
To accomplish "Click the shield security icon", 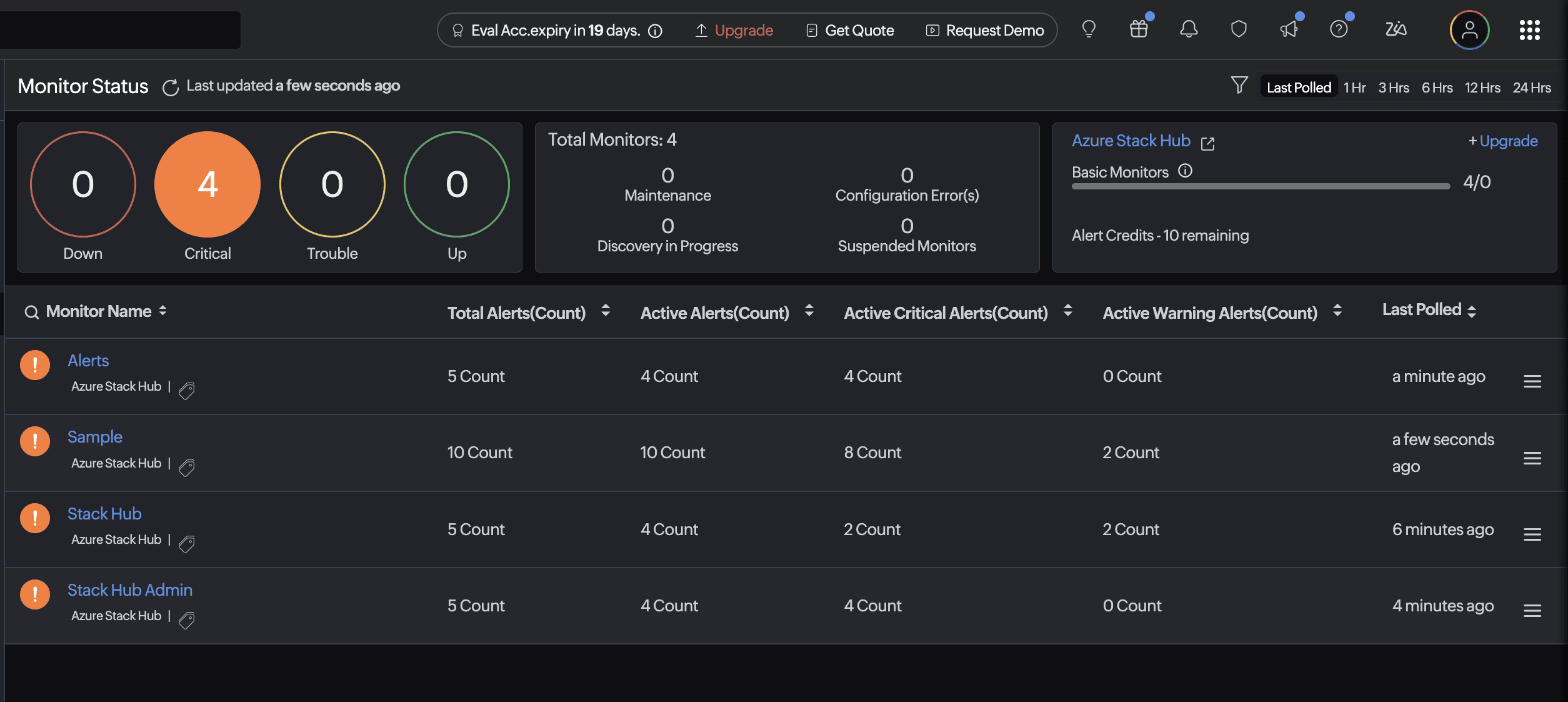I will pos(1239,29).
